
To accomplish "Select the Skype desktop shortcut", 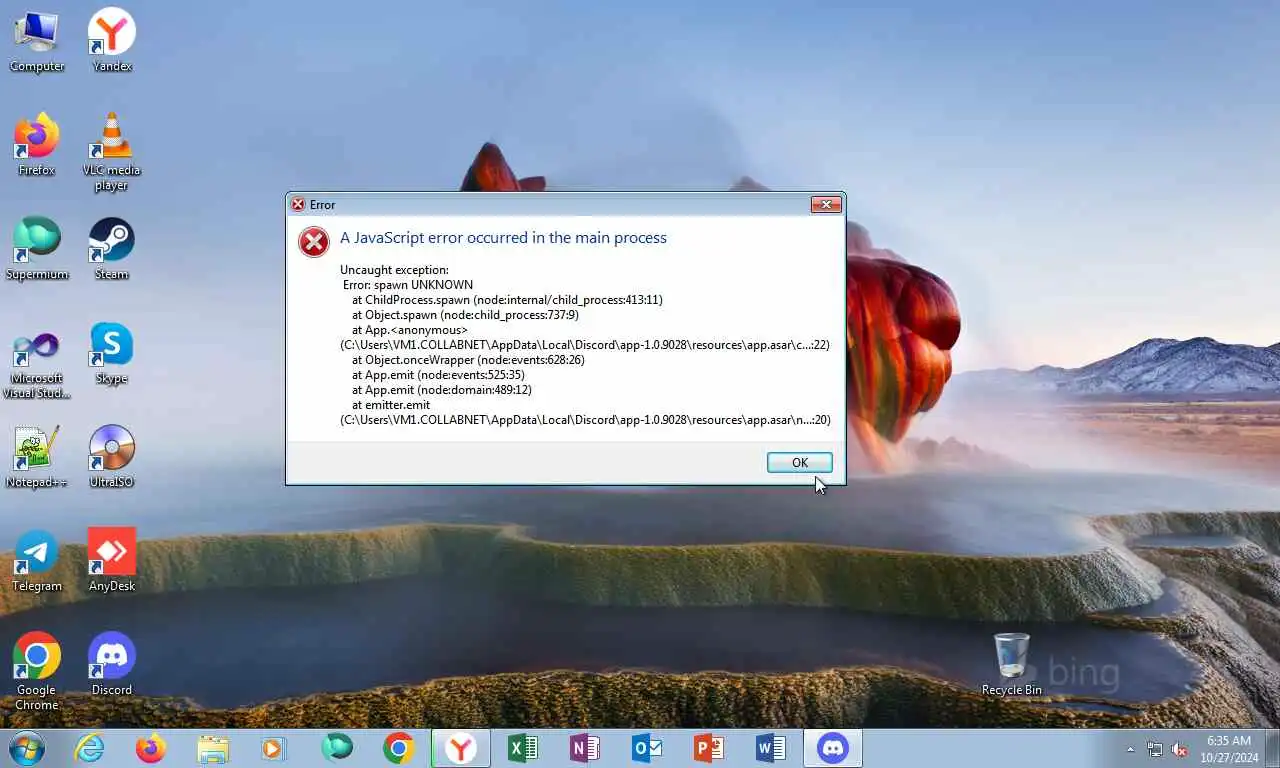I will (112, 352).
